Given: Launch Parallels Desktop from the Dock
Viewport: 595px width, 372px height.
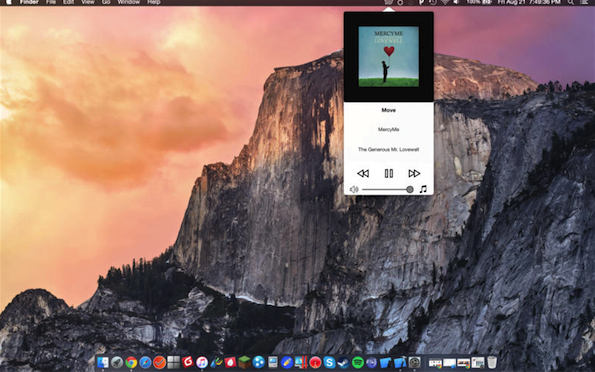Looking at the screenshot, I should coord(301,363).
